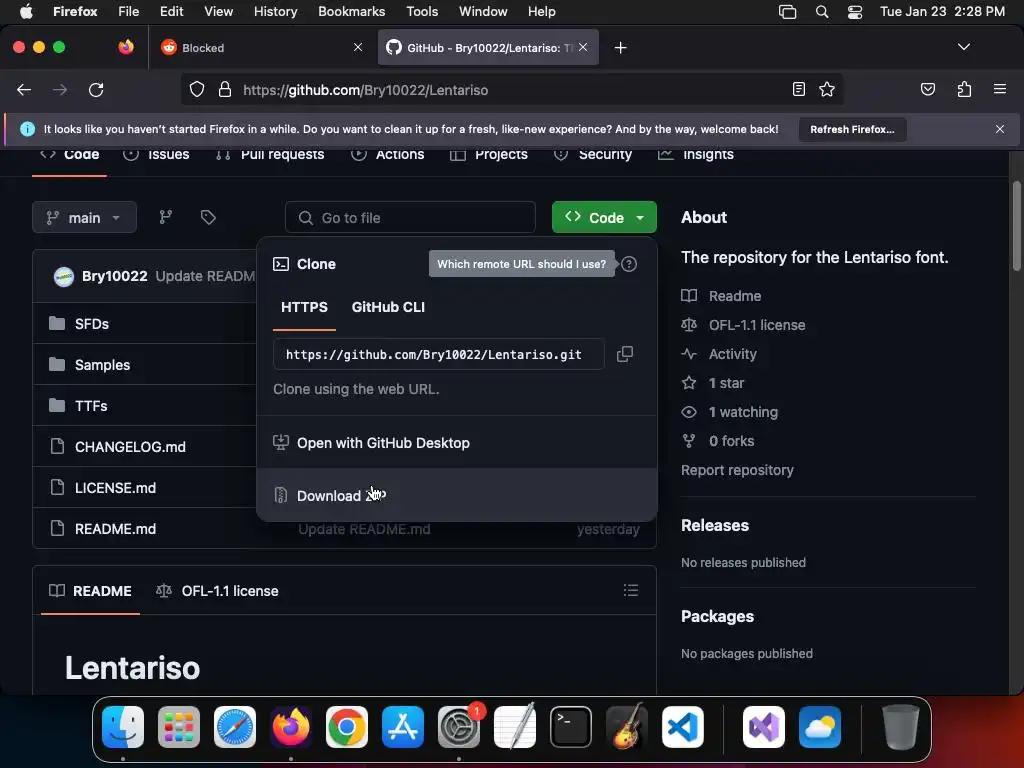Reload the current page
Image resolution: width=1024 pixels, height=768 pixels.
click(x=96, y=89)
